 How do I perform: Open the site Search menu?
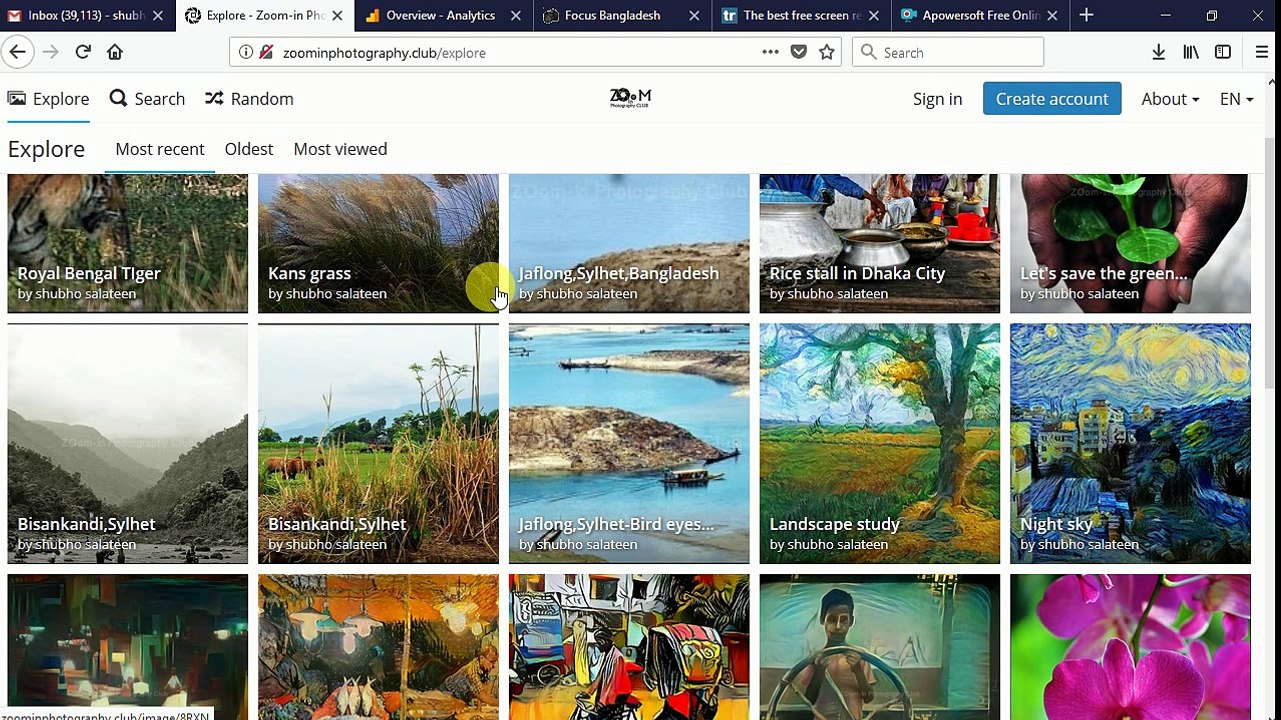click(x=147, y=99)
